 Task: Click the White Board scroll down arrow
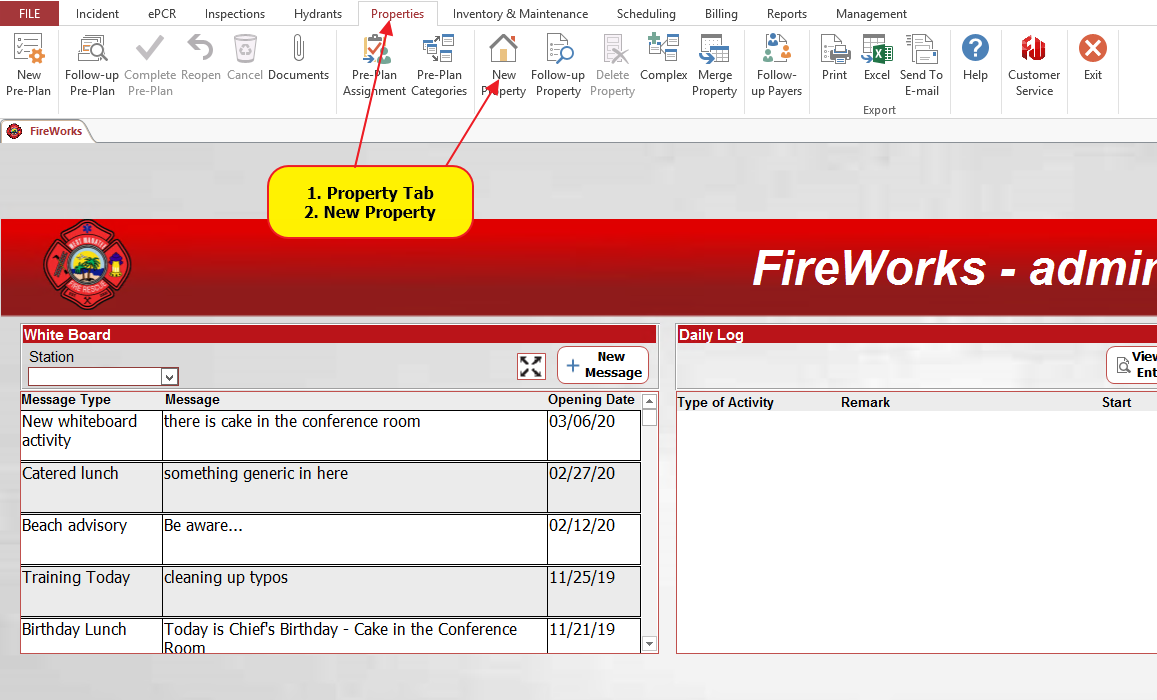click(x=649, y=644)
